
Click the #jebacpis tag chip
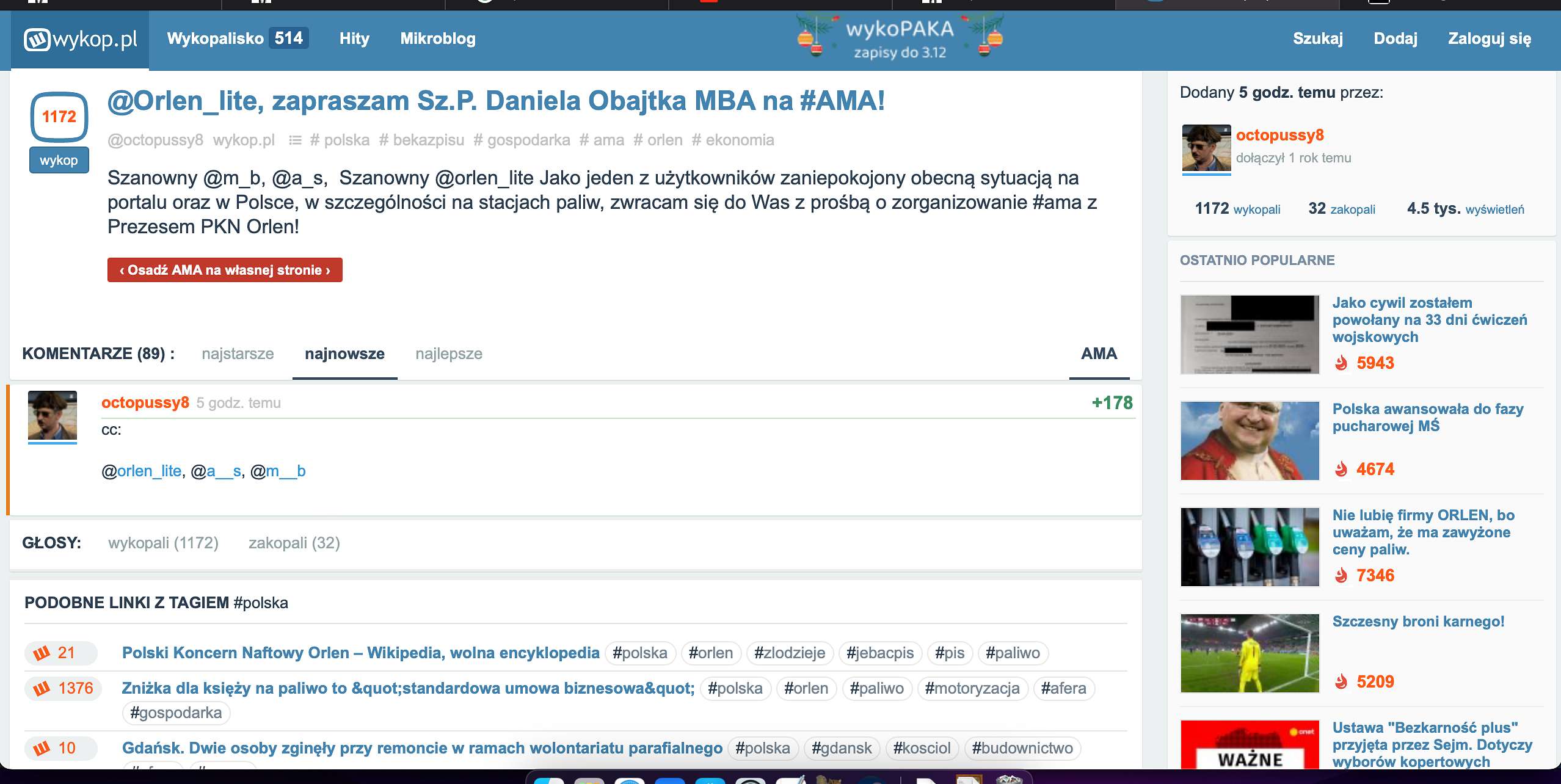click(x=880, y=653)
